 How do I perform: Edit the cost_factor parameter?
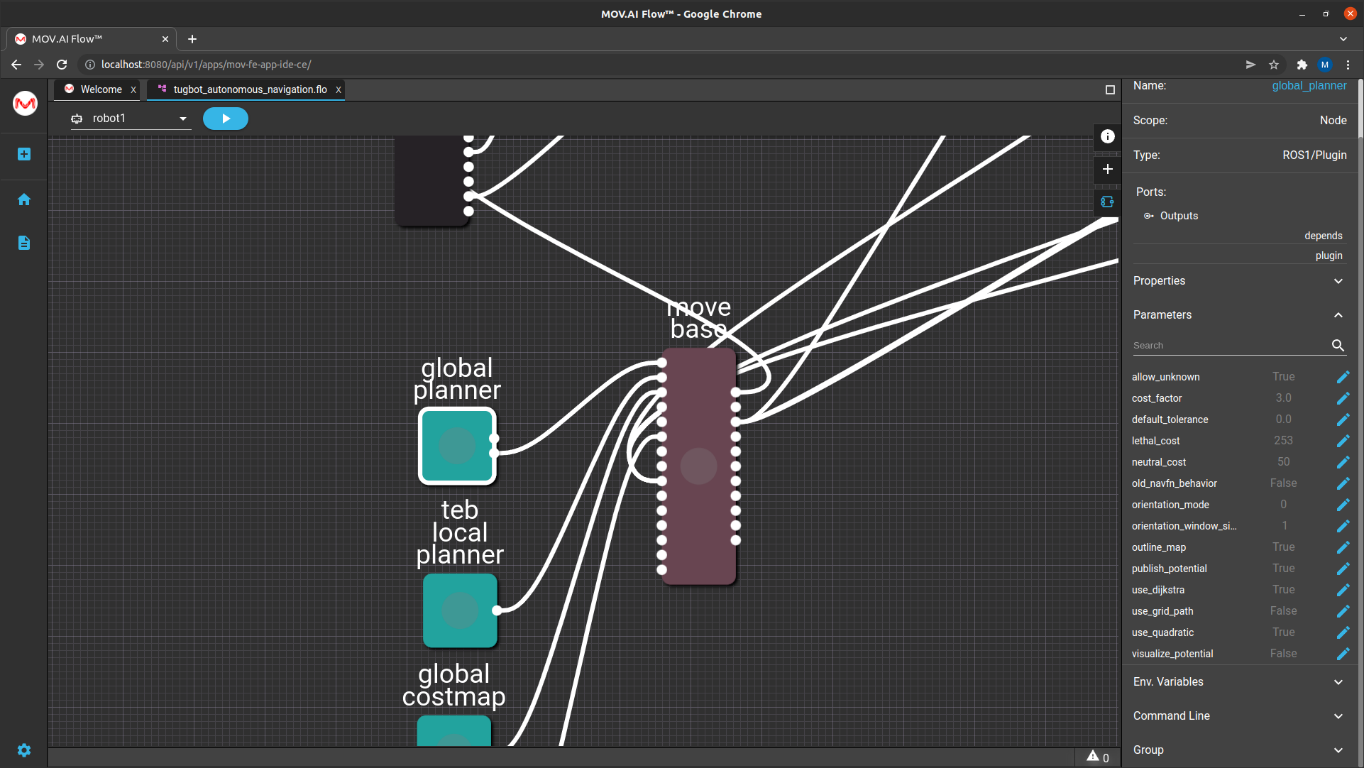[x=1343, y=398]
